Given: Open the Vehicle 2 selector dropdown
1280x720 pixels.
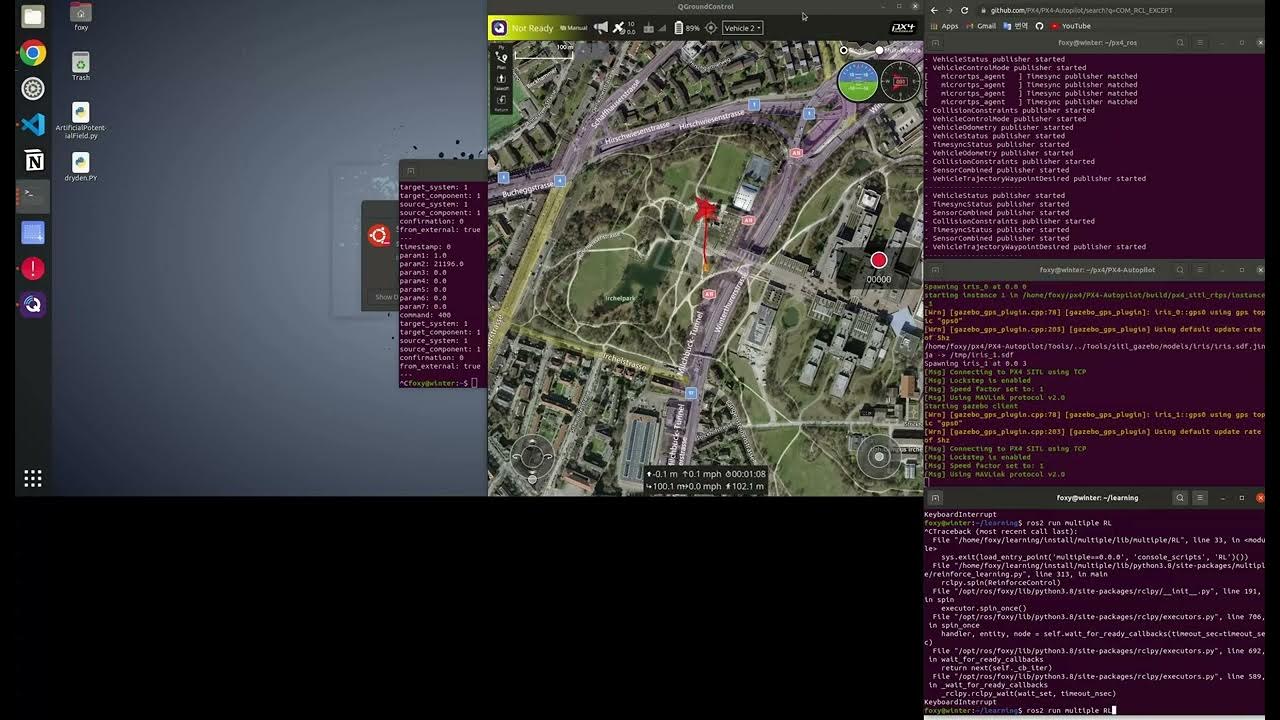Looking at the screenshot, I should coord(742,28).
